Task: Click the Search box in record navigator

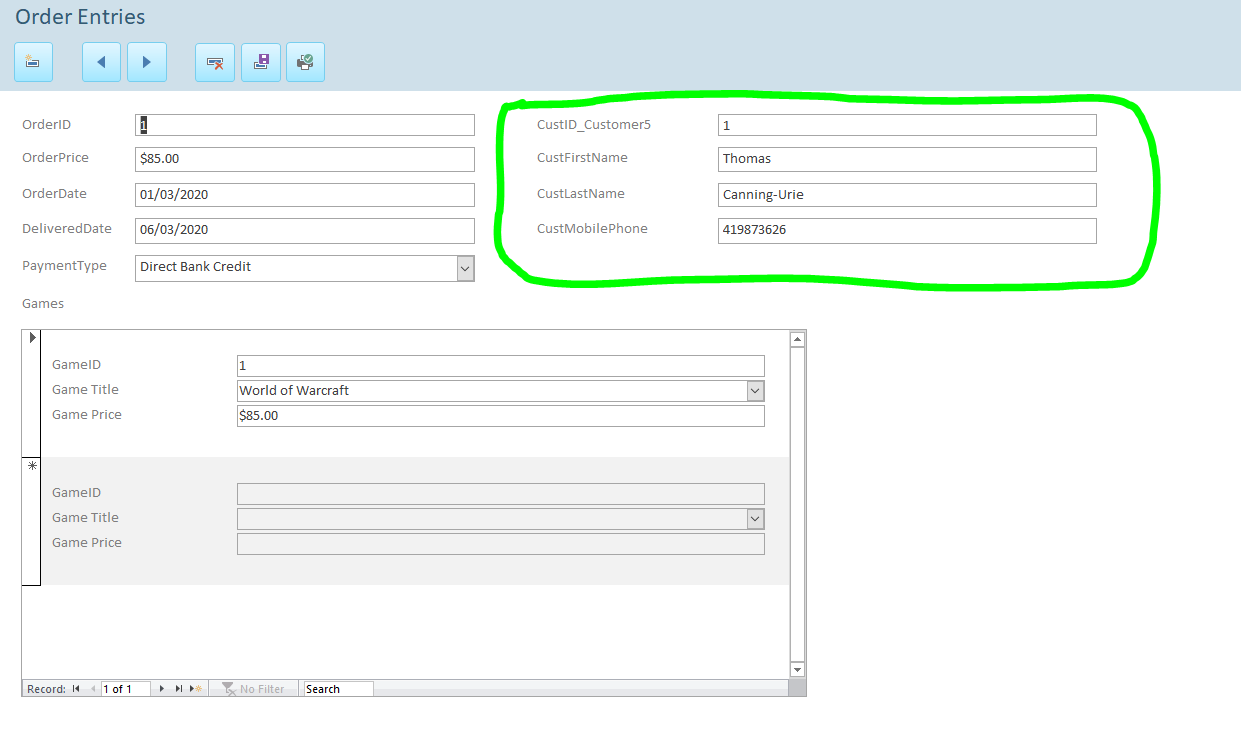Action: [x=339, y=689]
